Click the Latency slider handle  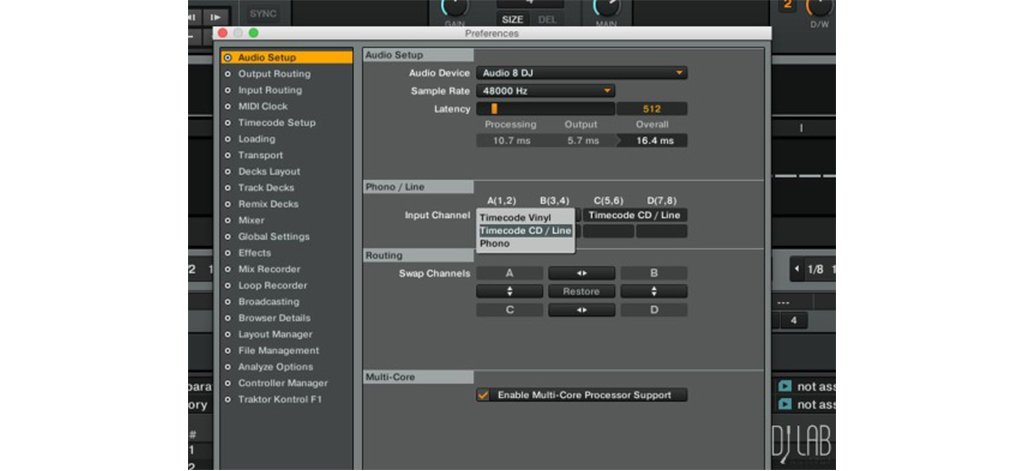(x=494, y=109)
